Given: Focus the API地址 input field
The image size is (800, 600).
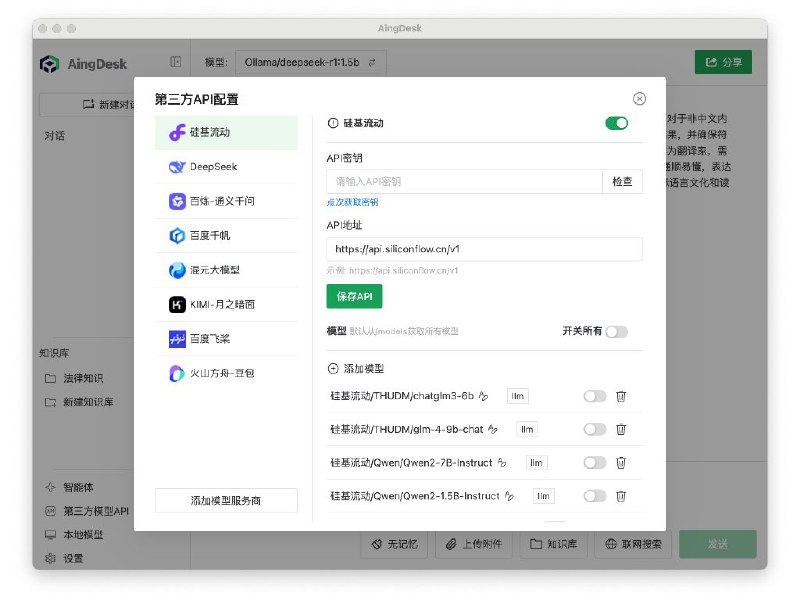Looking at the screenshot, I should [x=484, y=249].
